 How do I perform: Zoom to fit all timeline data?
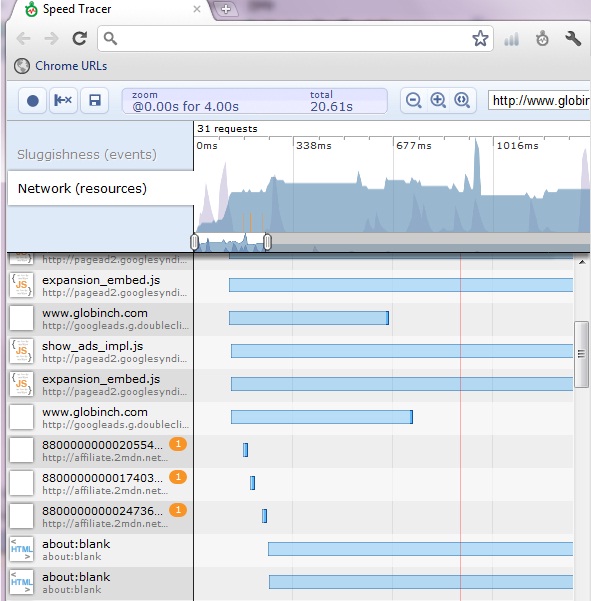(x=462, y=100)
